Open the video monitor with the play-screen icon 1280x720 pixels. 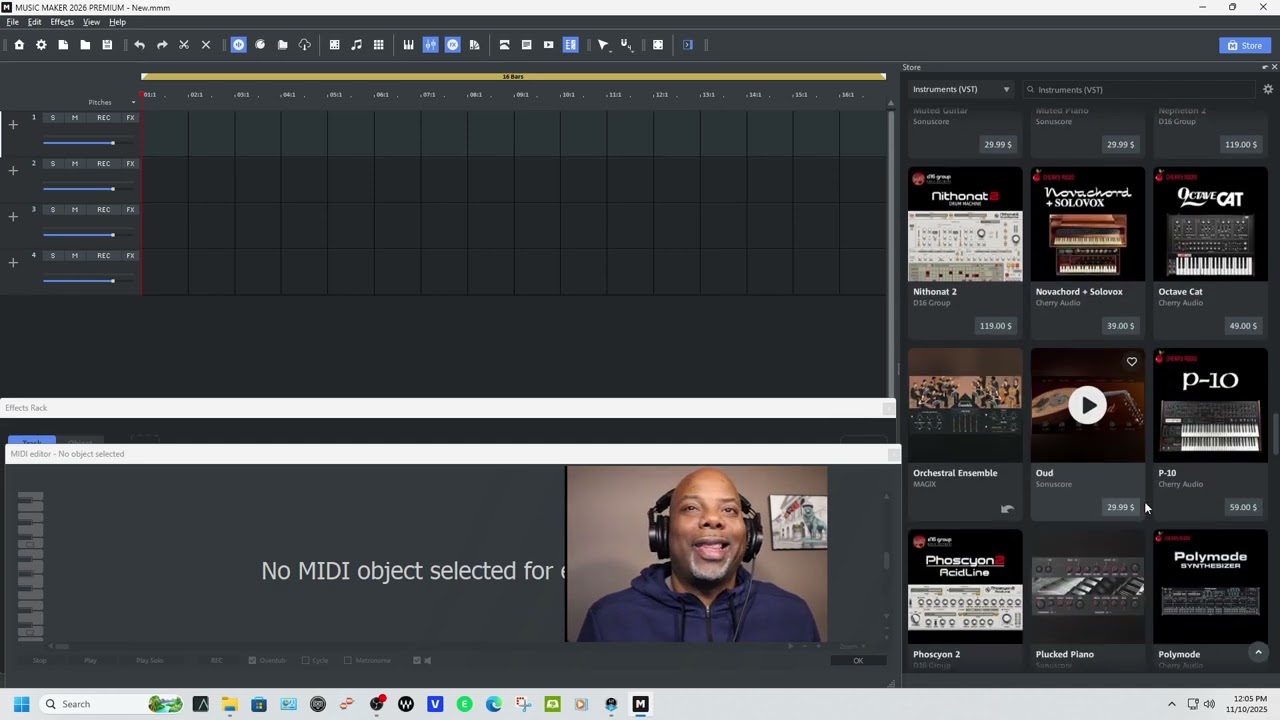548,45
